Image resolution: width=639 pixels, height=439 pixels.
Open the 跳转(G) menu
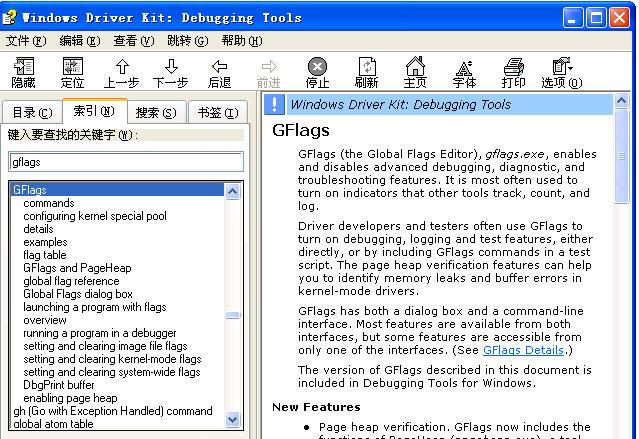pyautogui.click(x=187, y=41)
